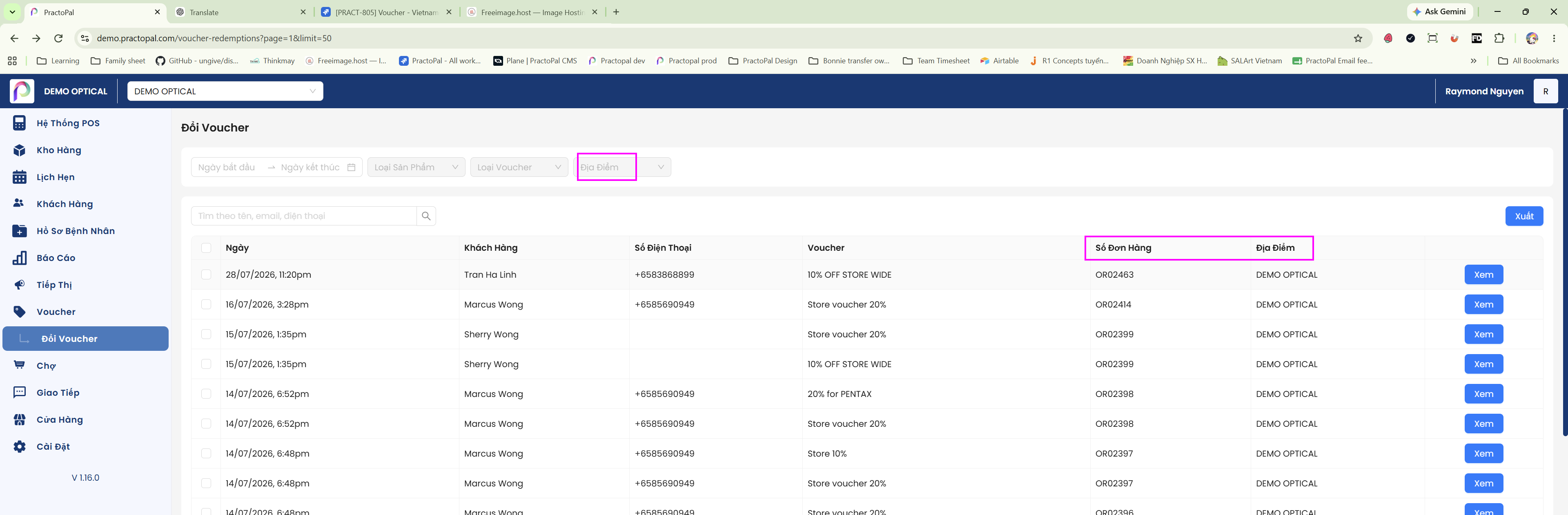Screen dimensions: 1568x515
Task: Tick the Sherry Wong 10% OFF STORE WIDE row checkbox
Action: [x=206, y=364]
